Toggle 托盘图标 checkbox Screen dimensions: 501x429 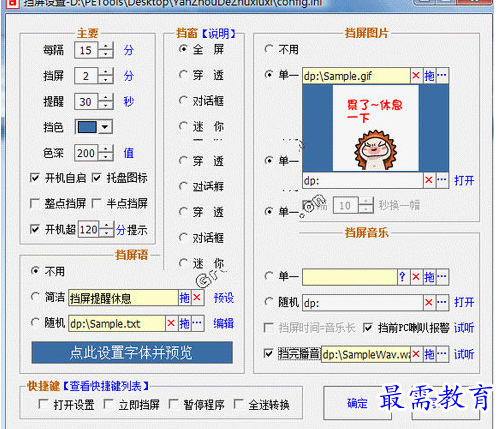(96, 178)
